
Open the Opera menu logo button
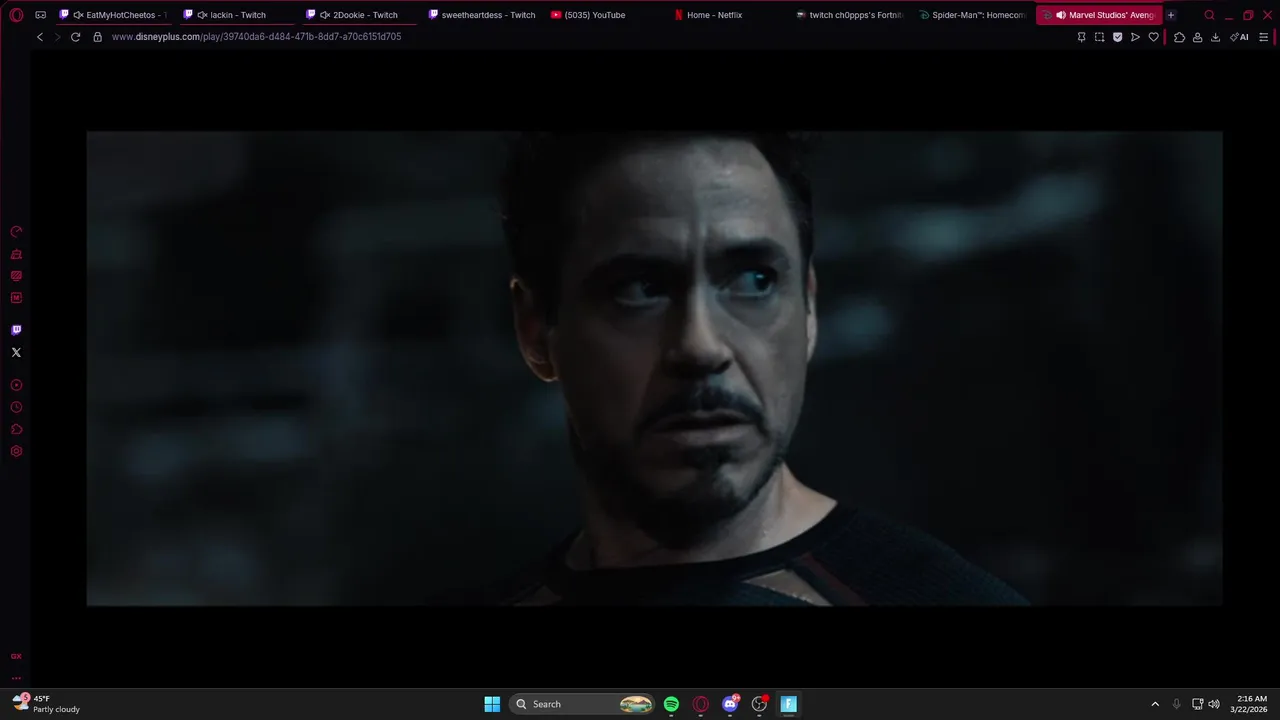[x=16, y=15]
